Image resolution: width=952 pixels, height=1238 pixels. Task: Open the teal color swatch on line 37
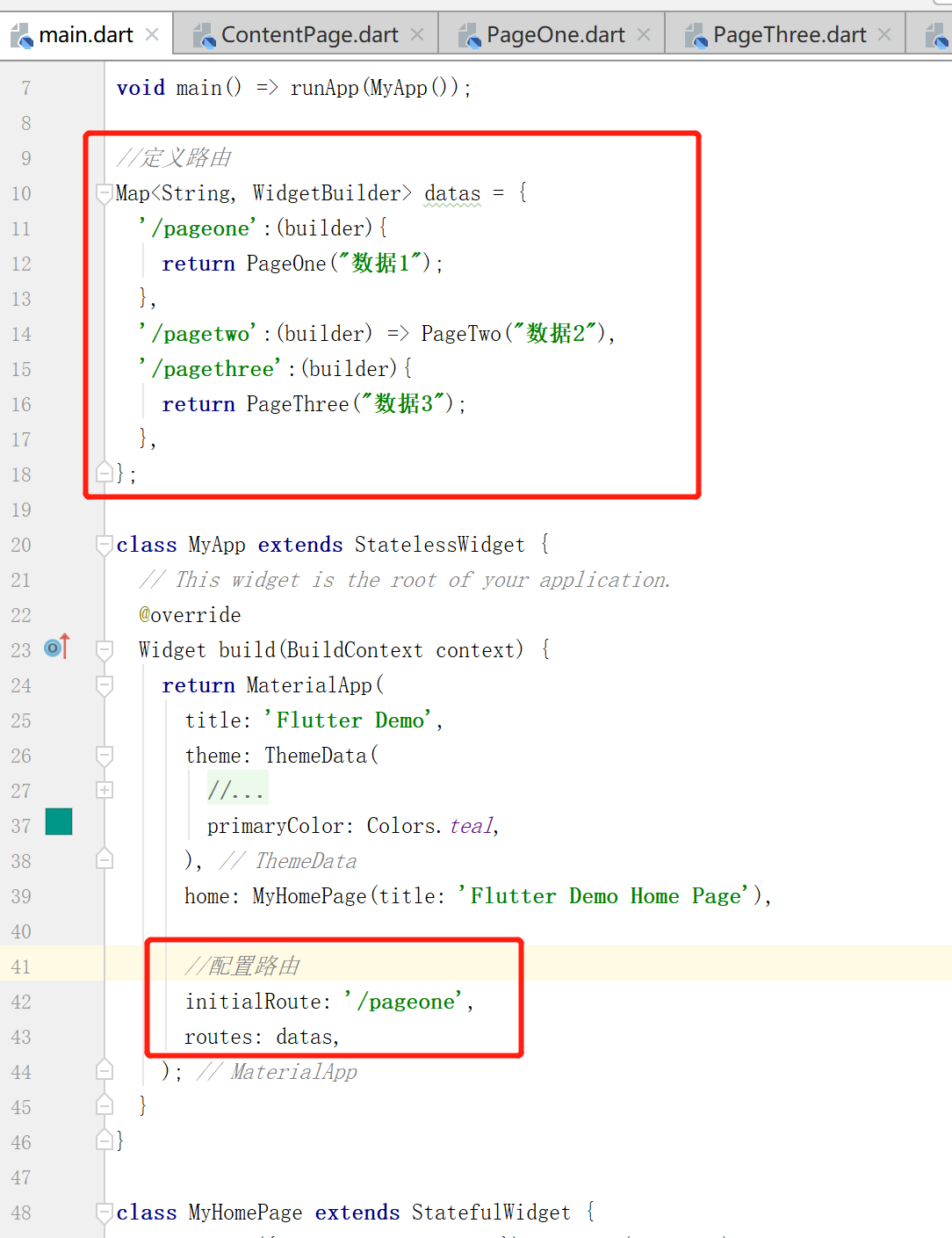click(59, 822)
